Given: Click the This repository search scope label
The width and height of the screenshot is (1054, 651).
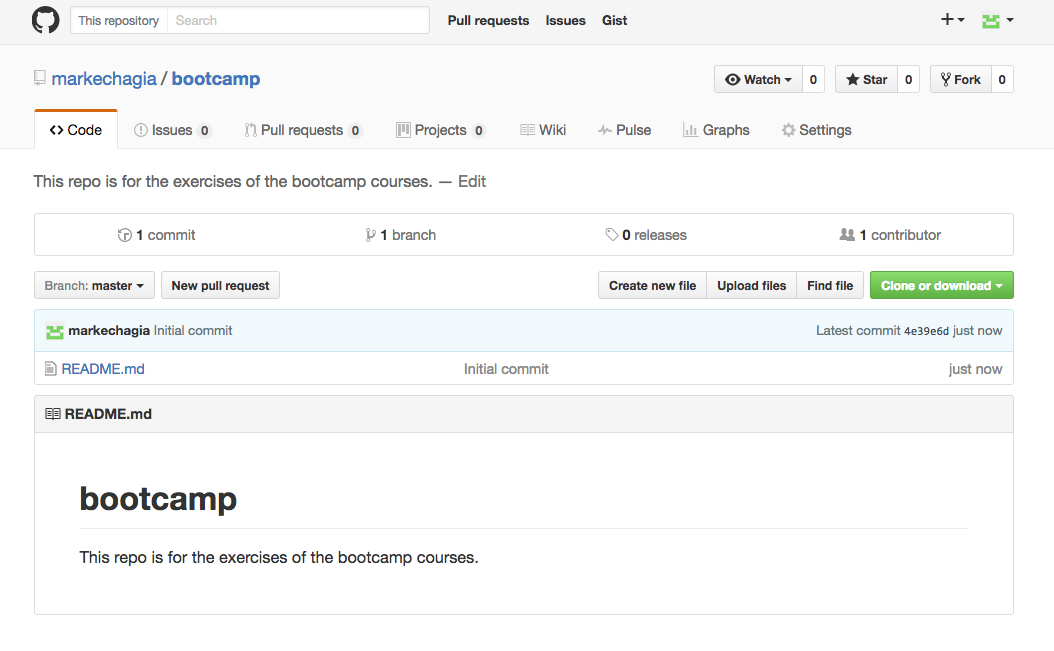Looking at the screenshot, I should tap(119, 20).
